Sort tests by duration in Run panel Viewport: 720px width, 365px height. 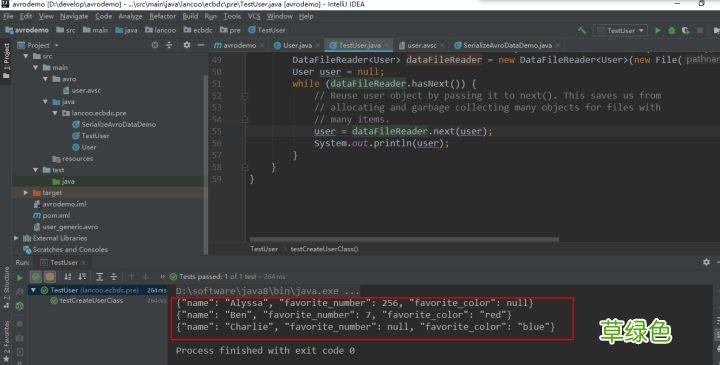82,276
